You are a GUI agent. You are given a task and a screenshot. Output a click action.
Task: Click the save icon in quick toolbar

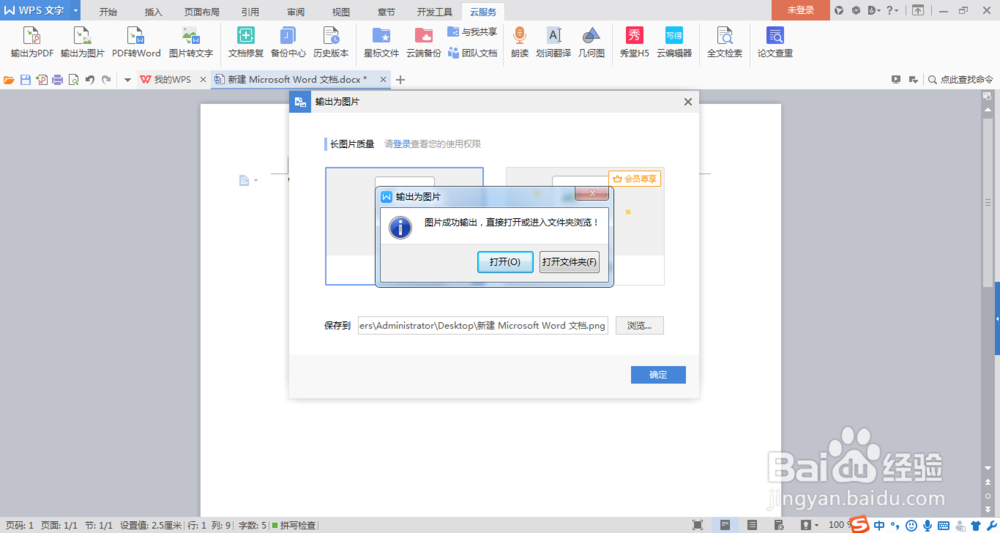click(26, 80)
